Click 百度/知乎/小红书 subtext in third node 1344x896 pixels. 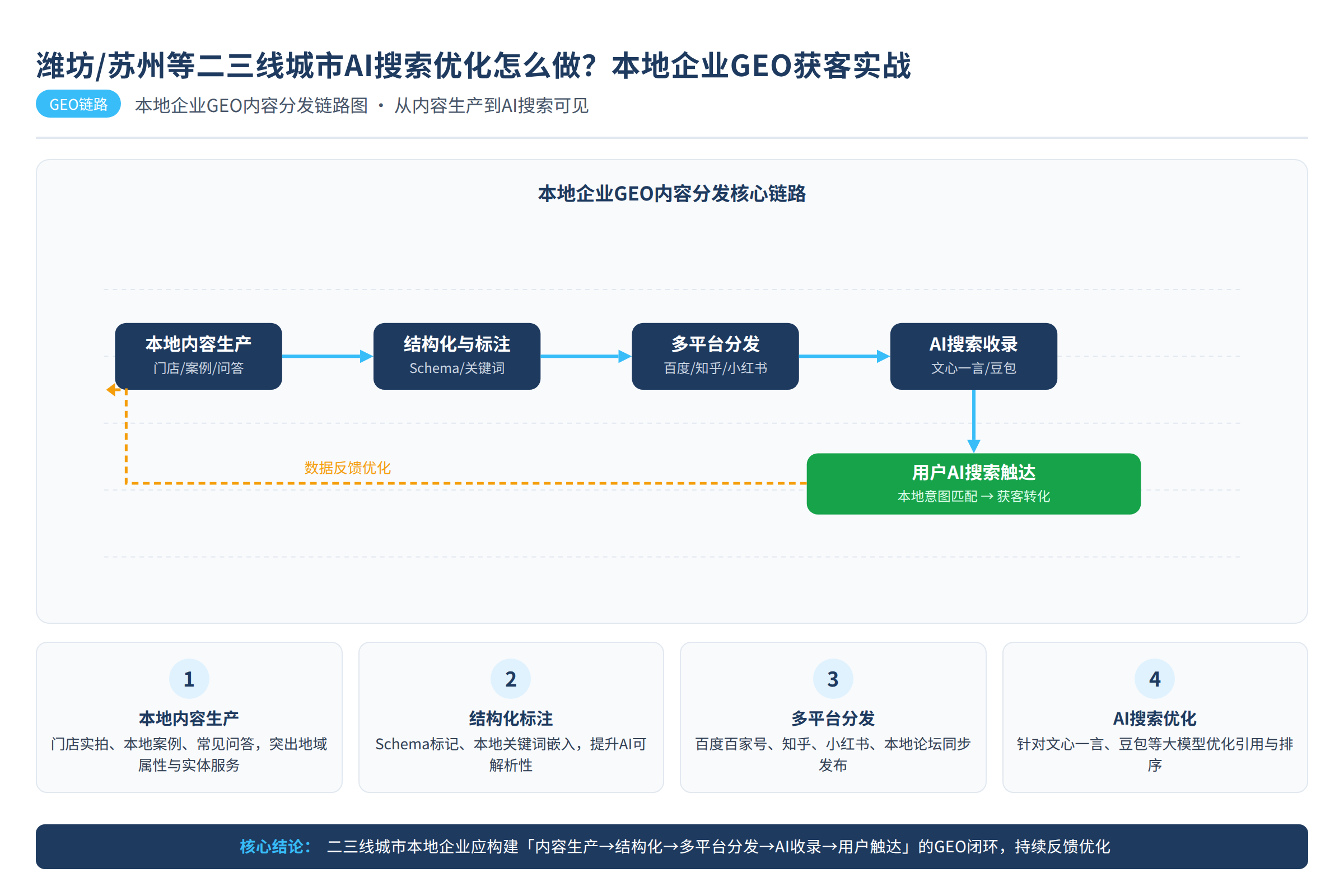point(715,368)
